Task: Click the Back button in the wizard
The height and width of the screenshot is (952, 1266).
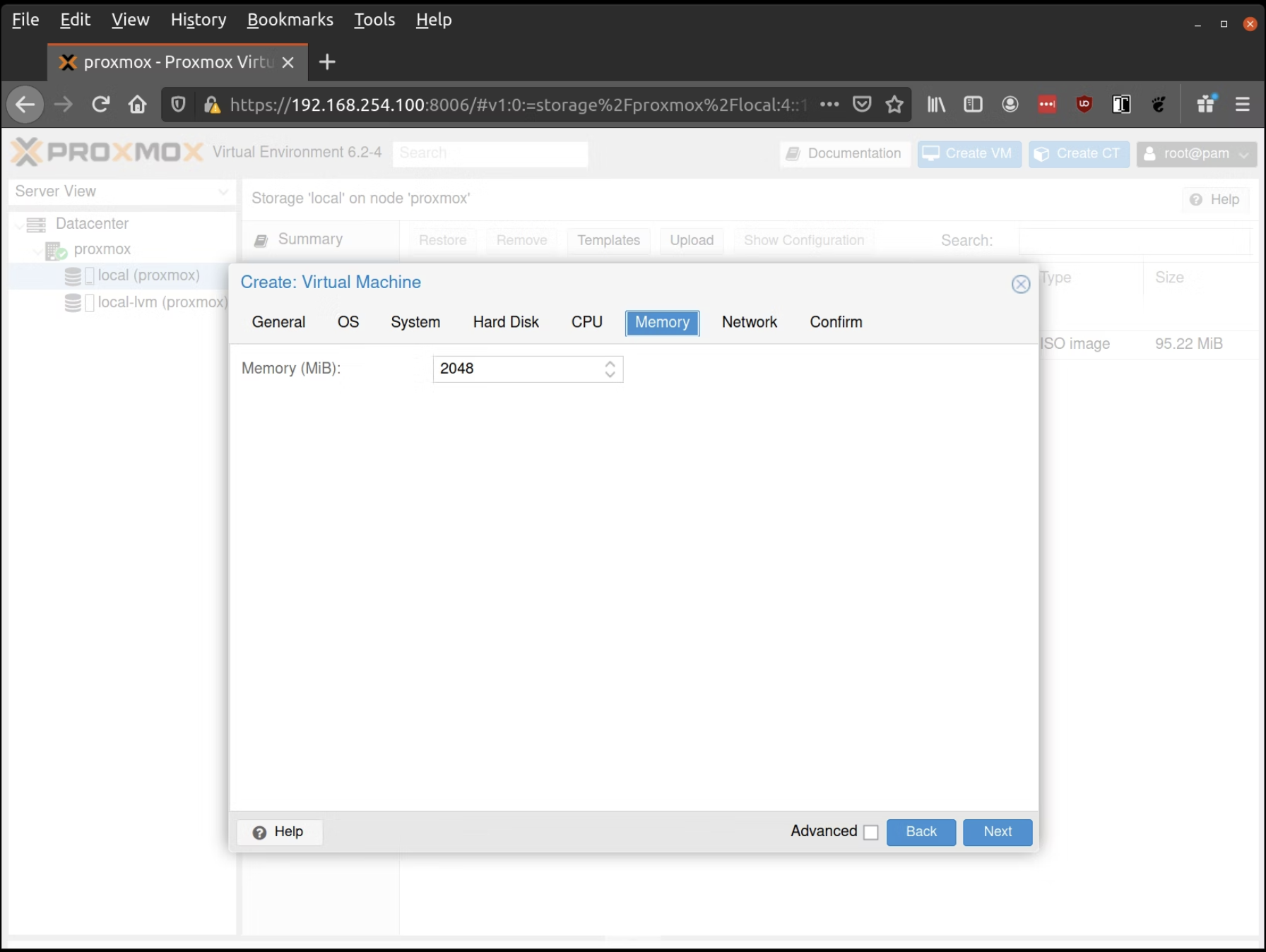Action: click(x=921, y=832)
